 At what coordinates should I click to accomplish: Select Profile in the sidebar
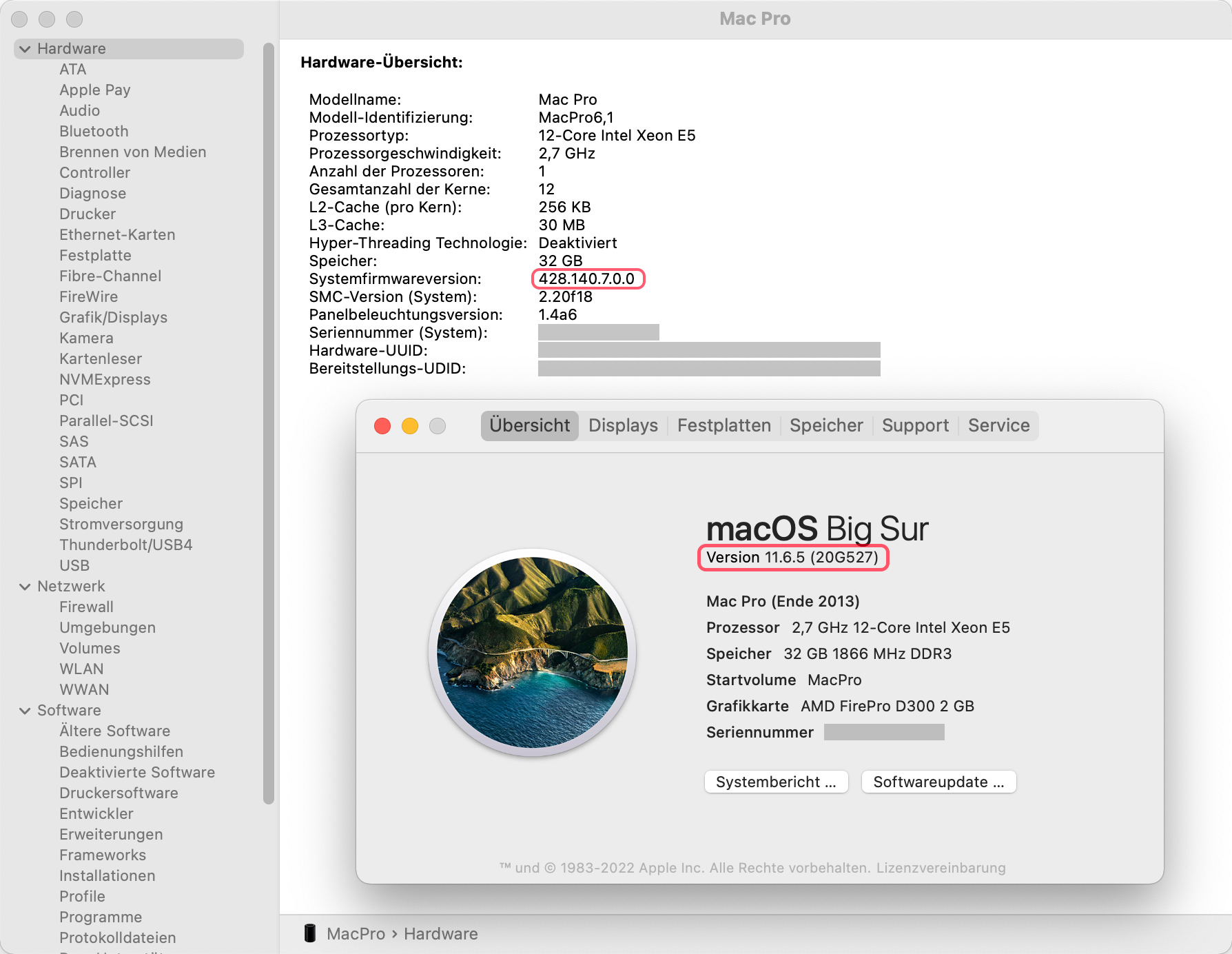pos(82,897)
